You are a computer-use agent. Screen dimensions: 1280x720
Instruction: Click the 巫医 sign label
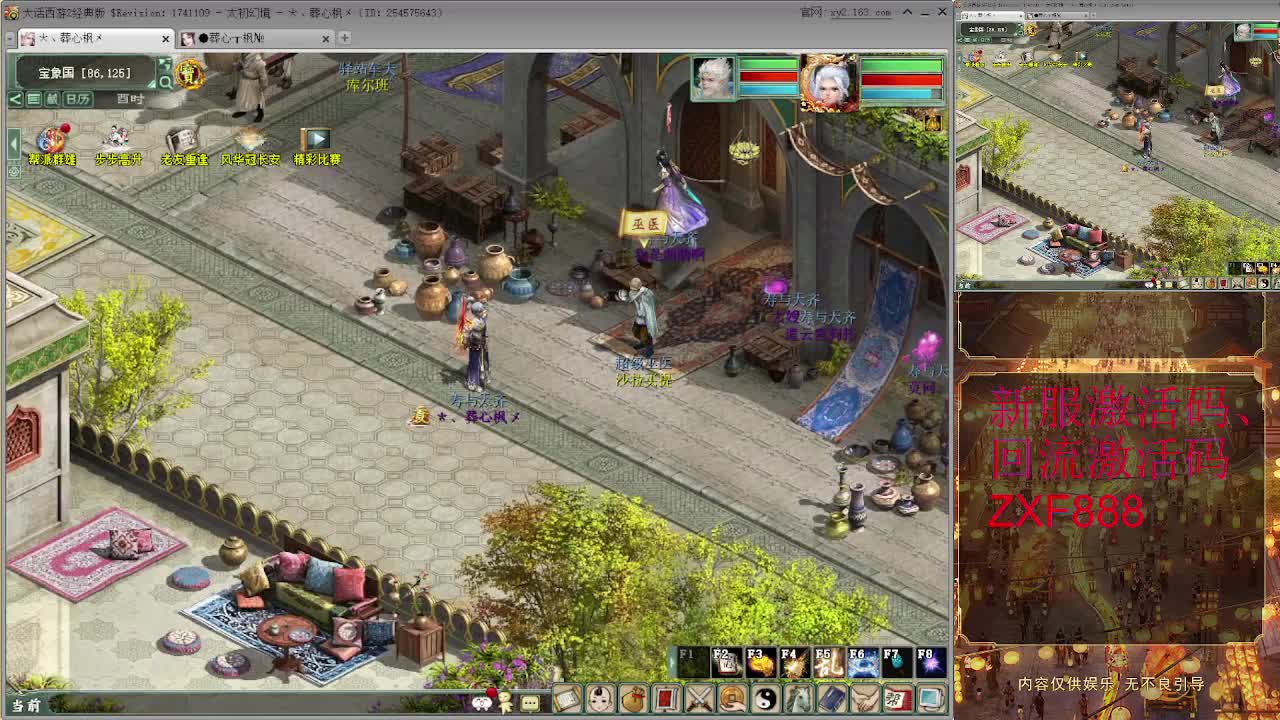645,224
